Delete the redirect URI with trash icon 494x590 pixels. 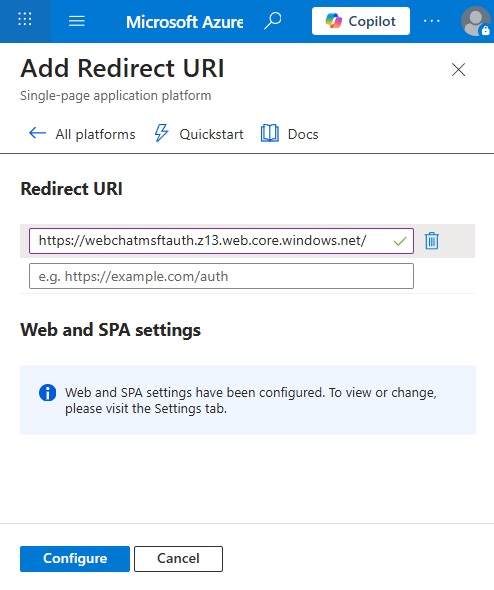432,241
